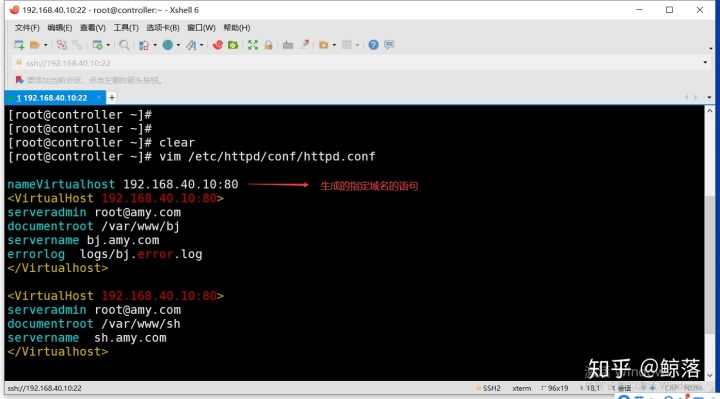
Task: Click the Reconnect link icon in toolbar
Action: tap(62, 45)
